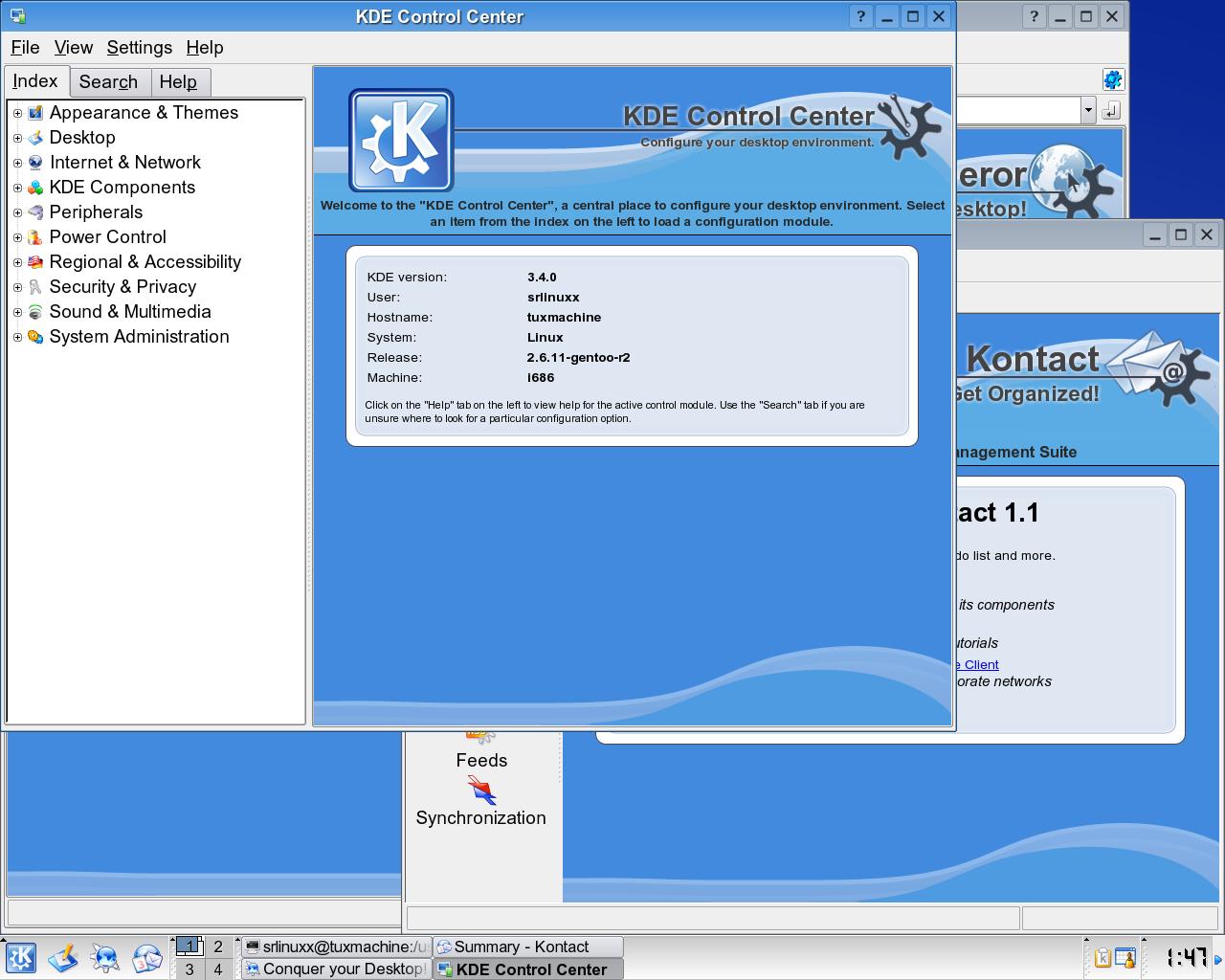Image resolution: width=1225 pixels, height=980 pixels.
Task: Click the Konqueror animated gear icon
Action: 1112,79
